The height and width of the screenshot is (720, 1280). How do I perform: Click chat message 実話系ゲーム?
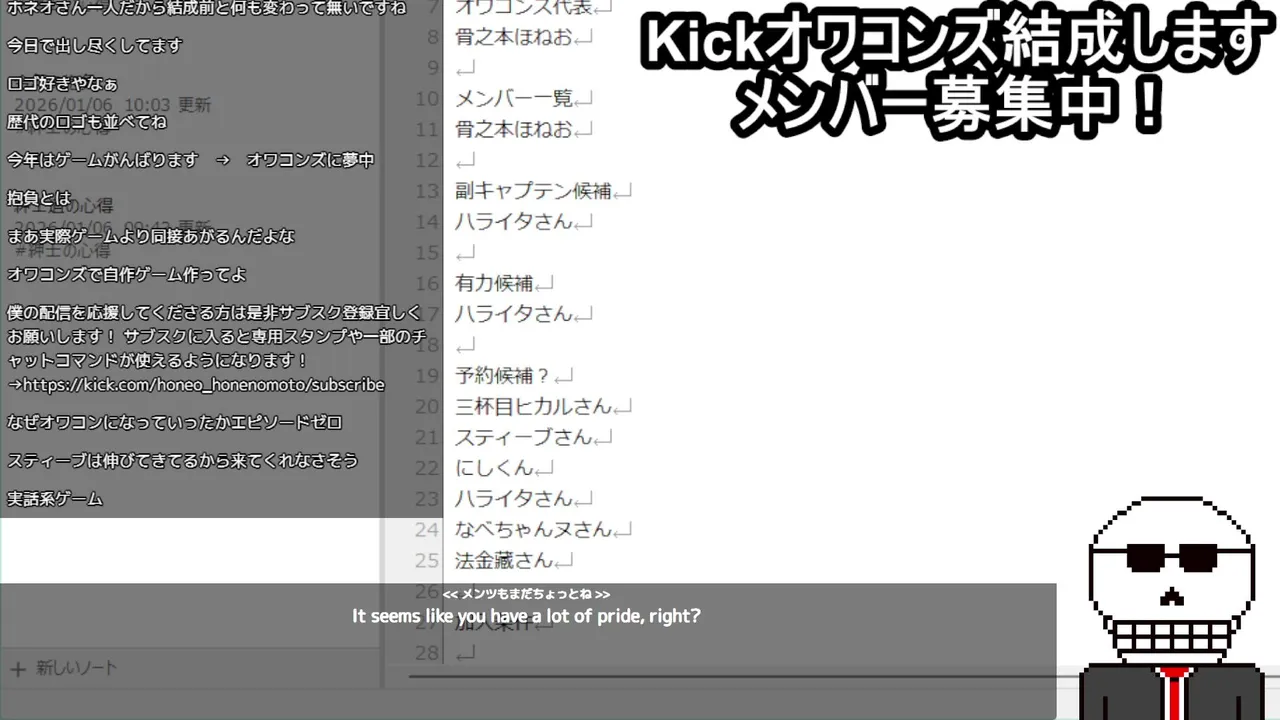click(55, 499)
